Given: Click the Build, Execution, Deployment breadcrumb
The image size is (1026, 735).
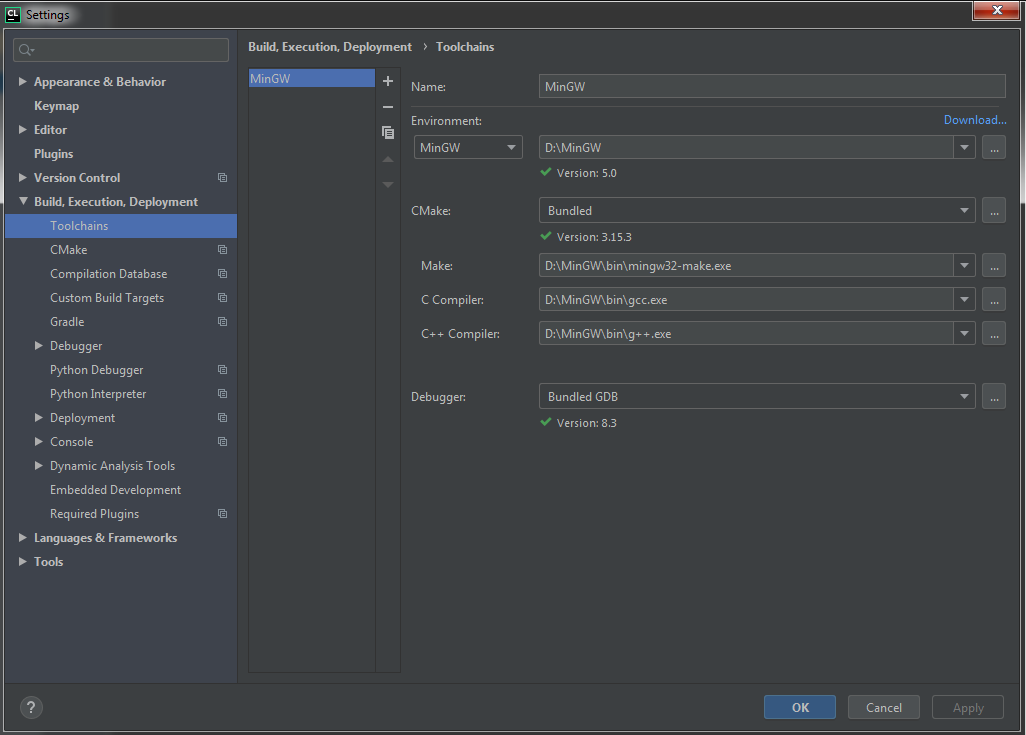Looking at the screenshot, I should pyautogui.click(x=330, y=47).
